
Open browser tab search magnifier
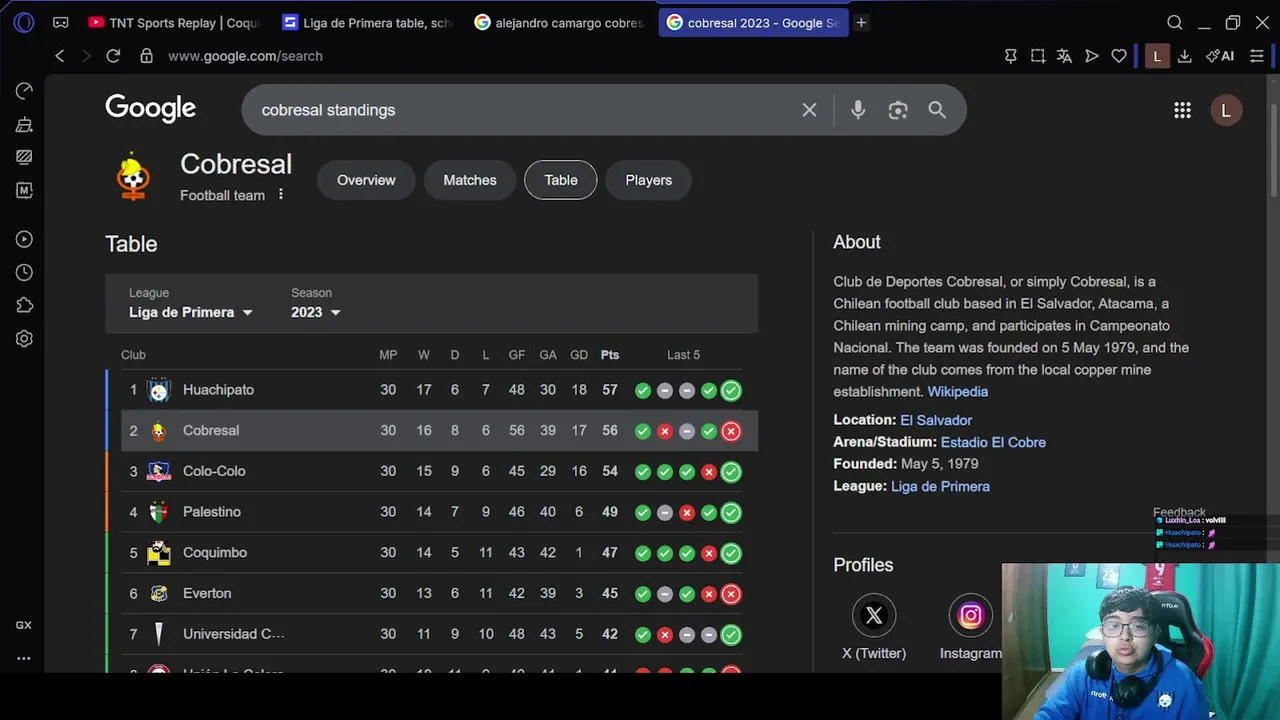1175,22
